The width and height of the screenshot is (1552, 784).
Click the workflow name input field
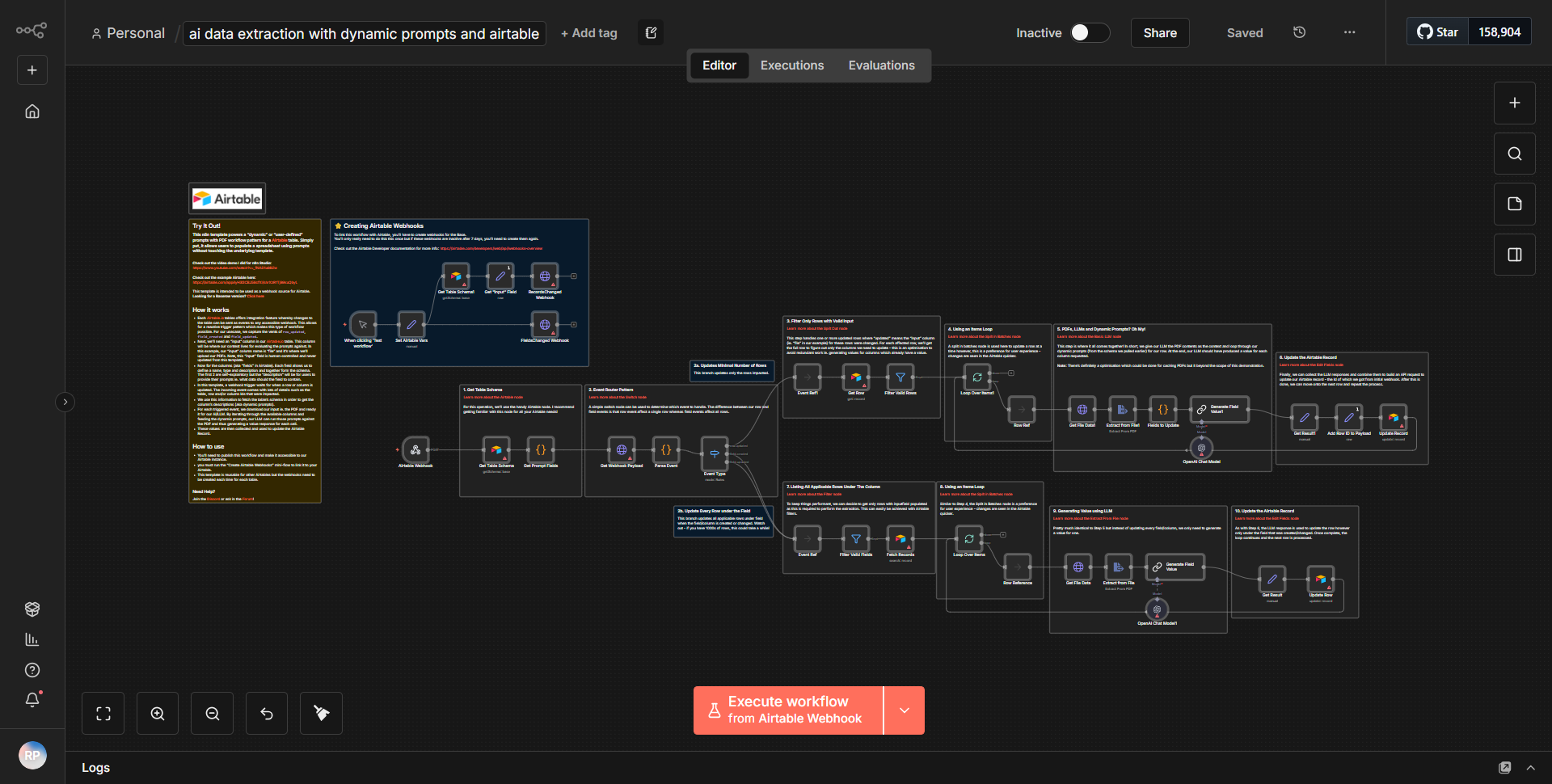tap(363, 33)
